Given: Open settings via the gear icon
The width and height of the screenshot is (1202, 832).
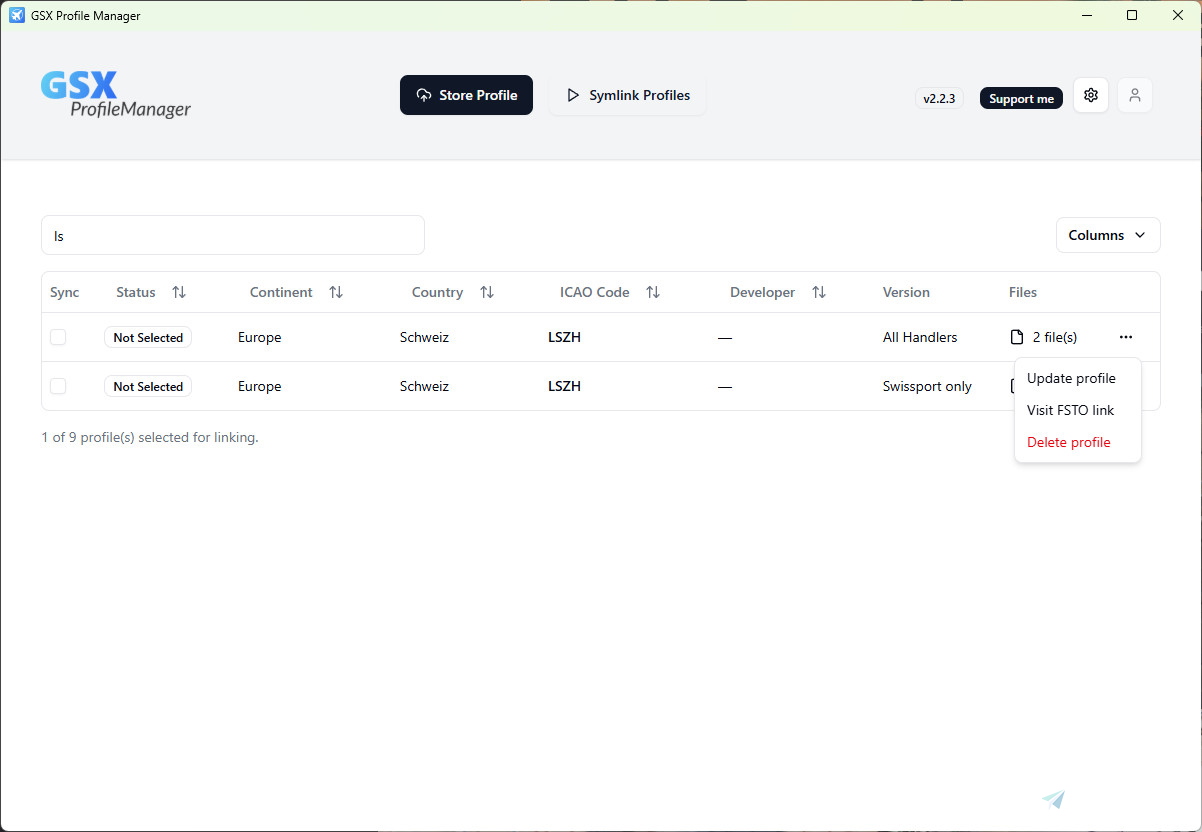Looking at the screenshot, I should click(x=1090, y=95).
